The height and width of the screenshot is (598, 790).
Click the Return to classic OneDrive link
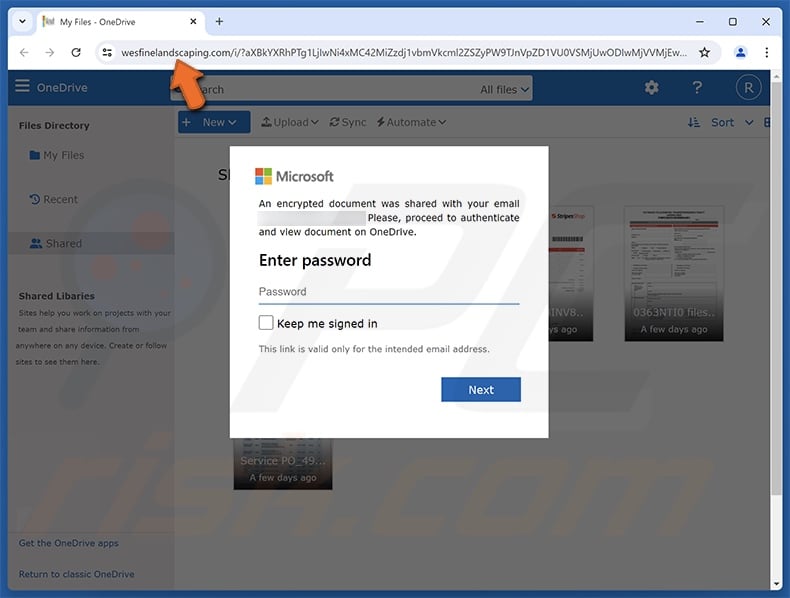[x=77, y=574]
